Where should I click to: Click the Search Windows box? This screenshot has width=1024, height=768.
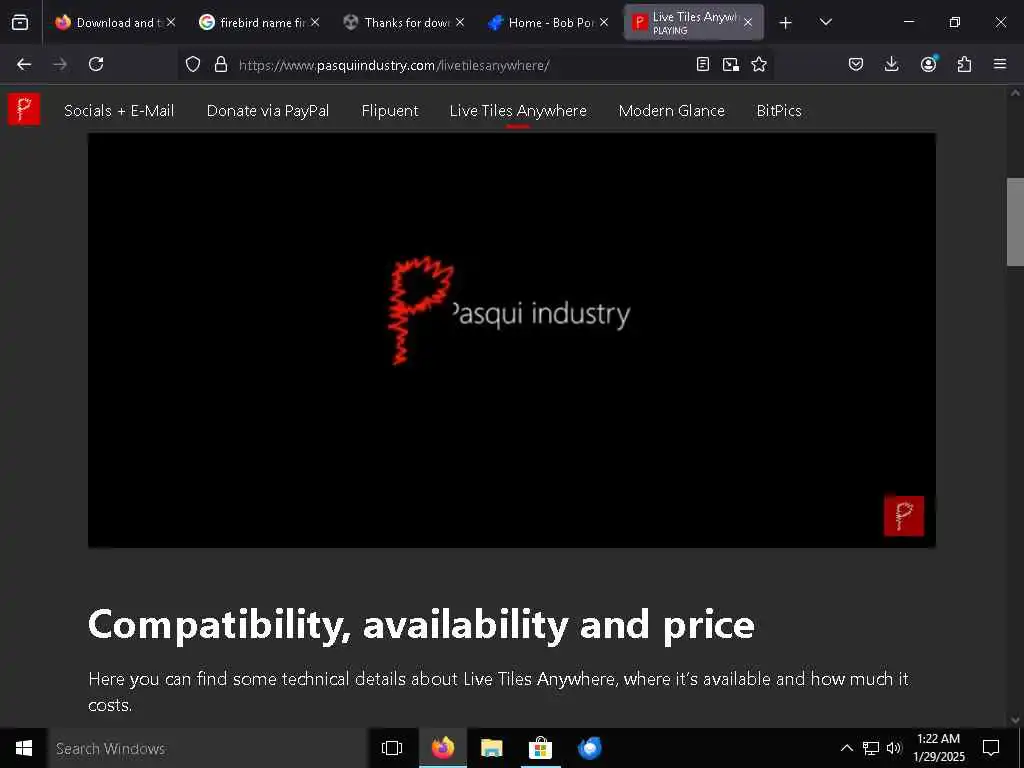coord(208,748)
